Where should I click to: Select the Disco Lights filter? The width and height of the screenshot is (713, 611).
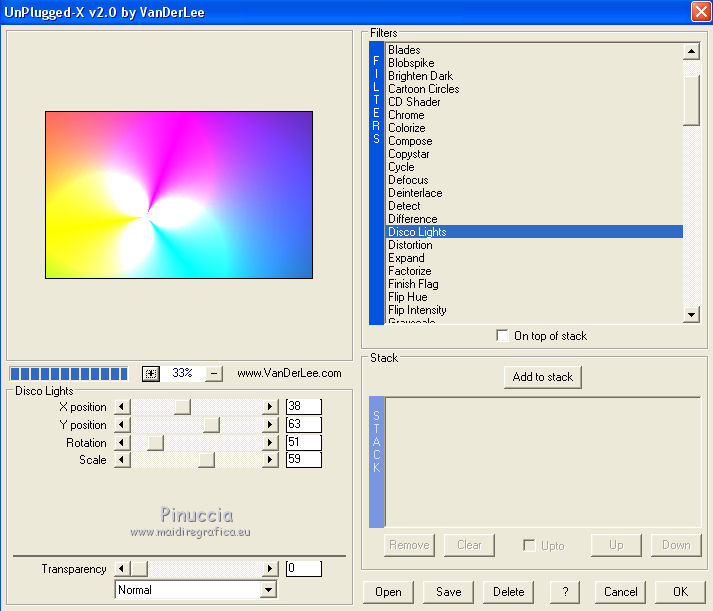click(x=534, y=232)
